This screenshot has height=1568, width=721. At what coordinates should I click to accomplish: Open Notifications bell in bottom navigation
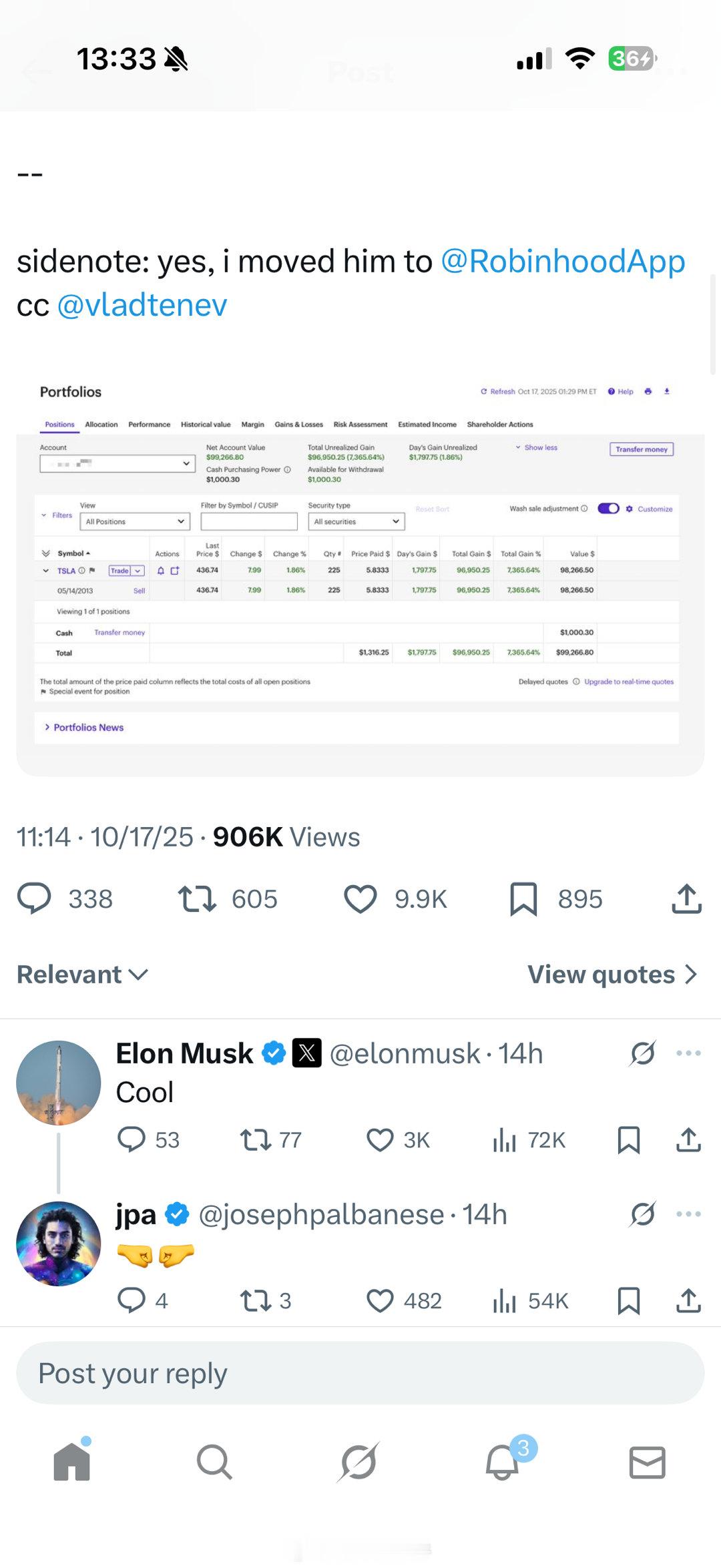(x=503, y=1463)
